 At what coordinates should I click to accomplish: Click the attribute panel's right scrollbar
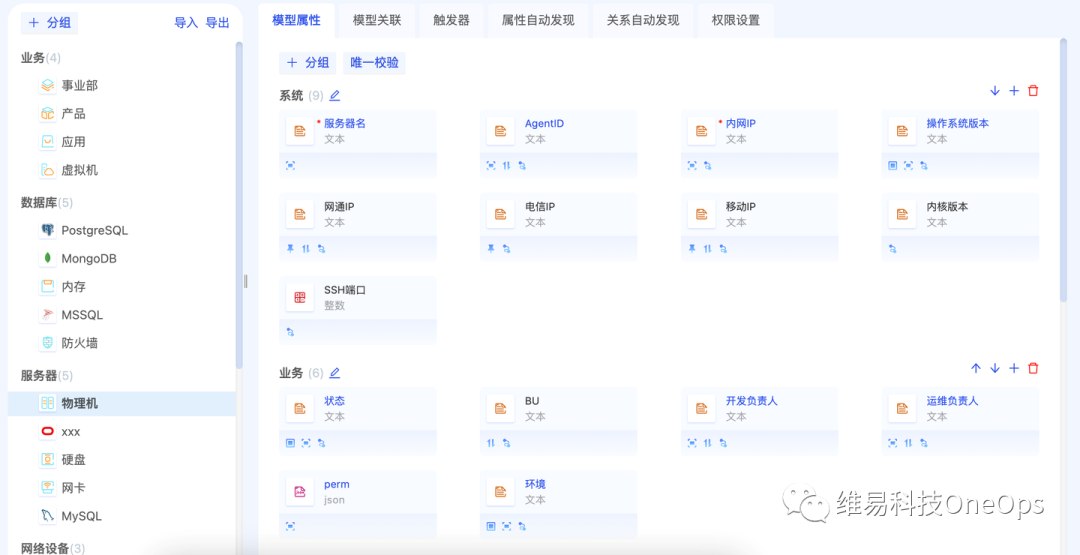(x=1063, y=171)
